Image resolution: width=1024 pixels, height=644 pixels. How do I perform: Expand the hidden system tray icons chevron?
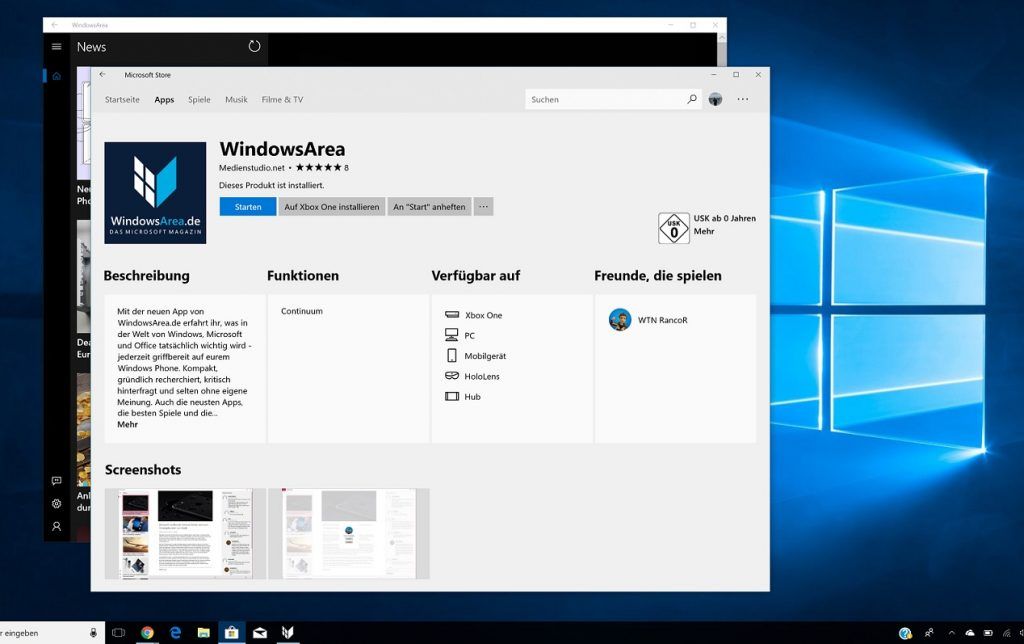pyautogui.click(x=952, y=633)
